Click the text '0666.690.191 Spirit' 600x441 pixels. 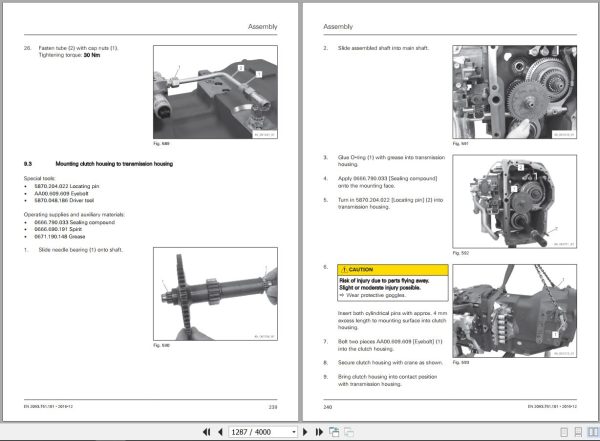tap(58, 229)
